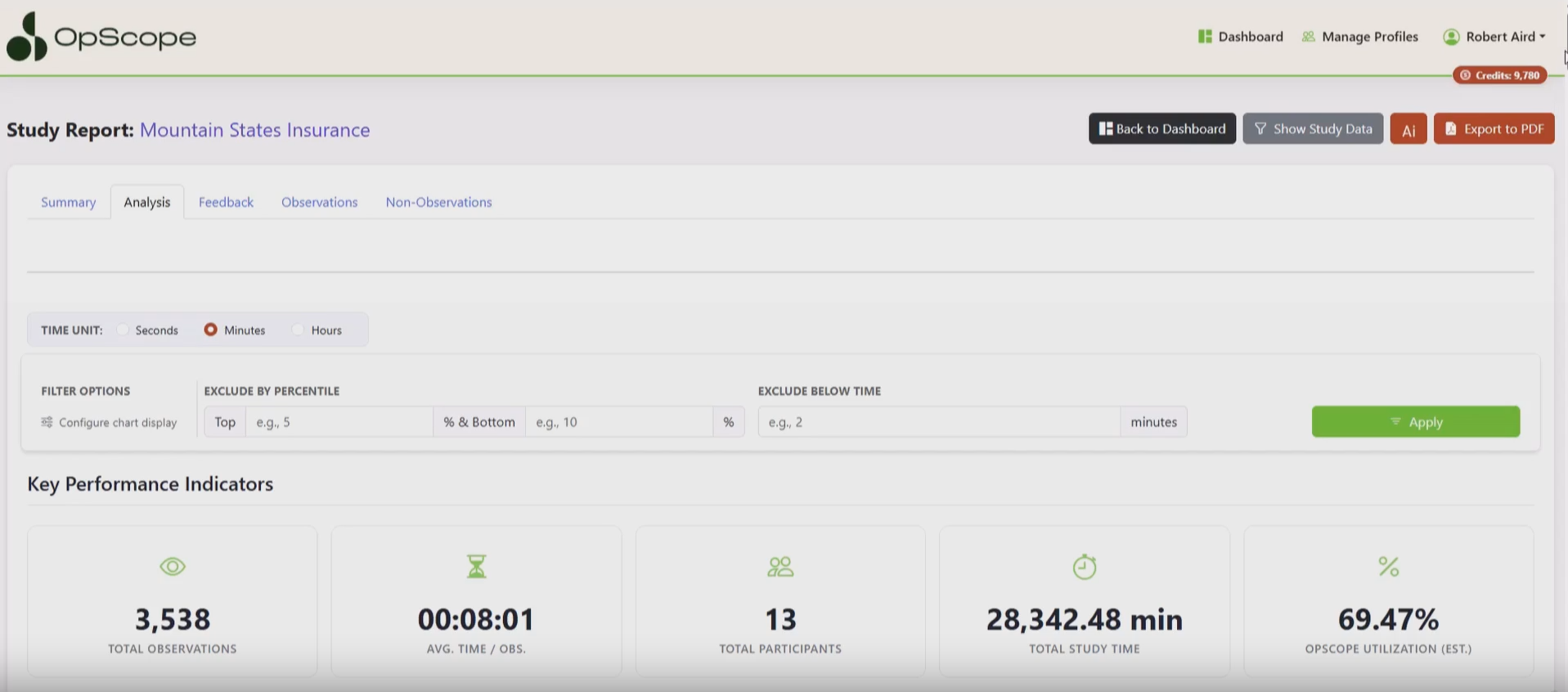Switch to the Feedback tab
This screenshot has height=692, width=1568.
[226, 202]
